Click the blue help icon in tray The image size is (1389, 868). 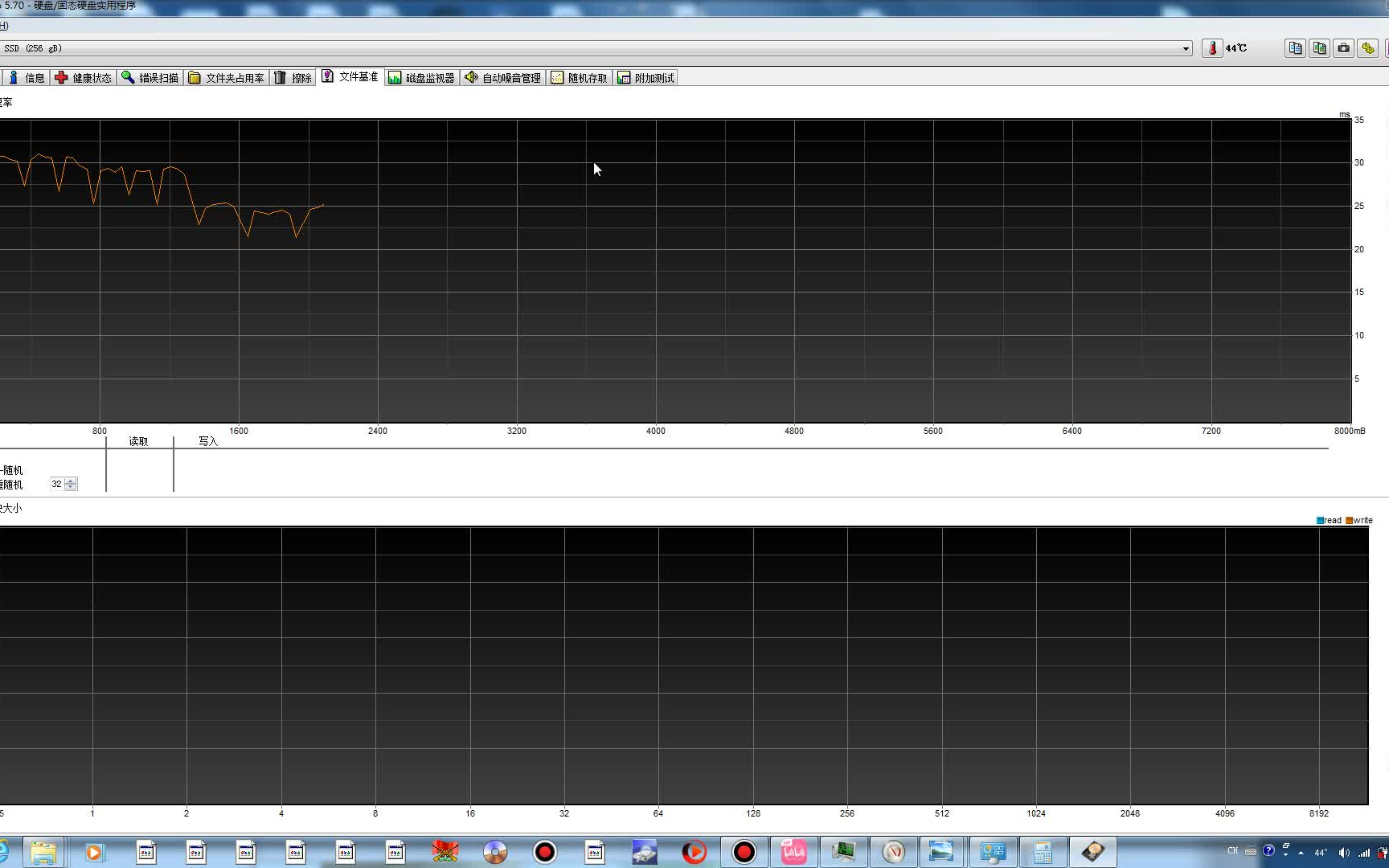[x=1268, y=850]
